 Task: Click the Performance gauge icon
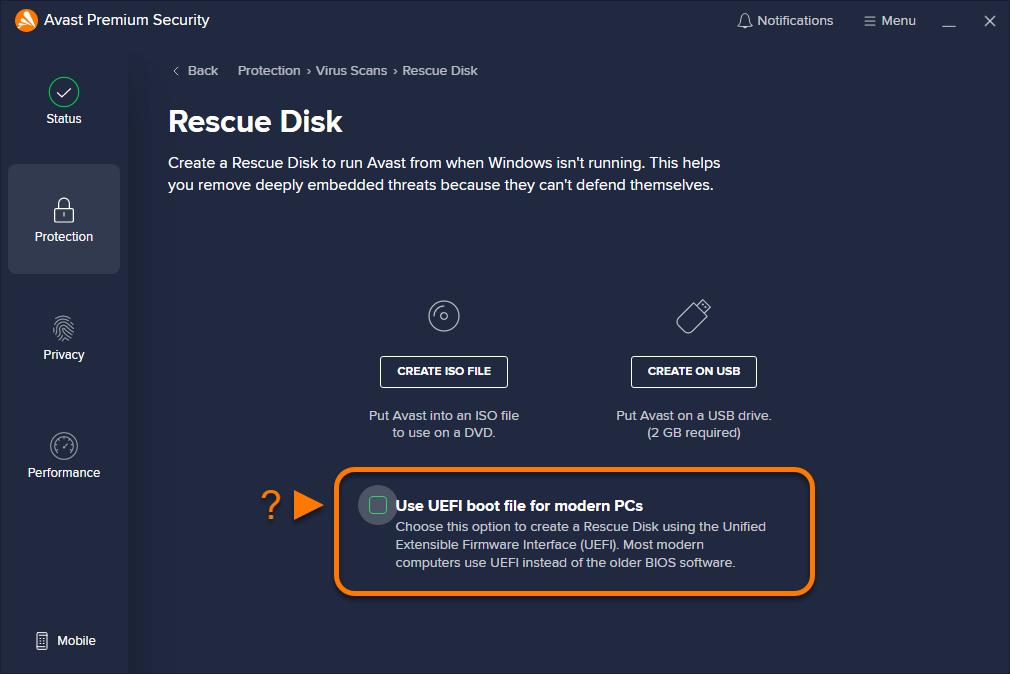coord(64,446)
